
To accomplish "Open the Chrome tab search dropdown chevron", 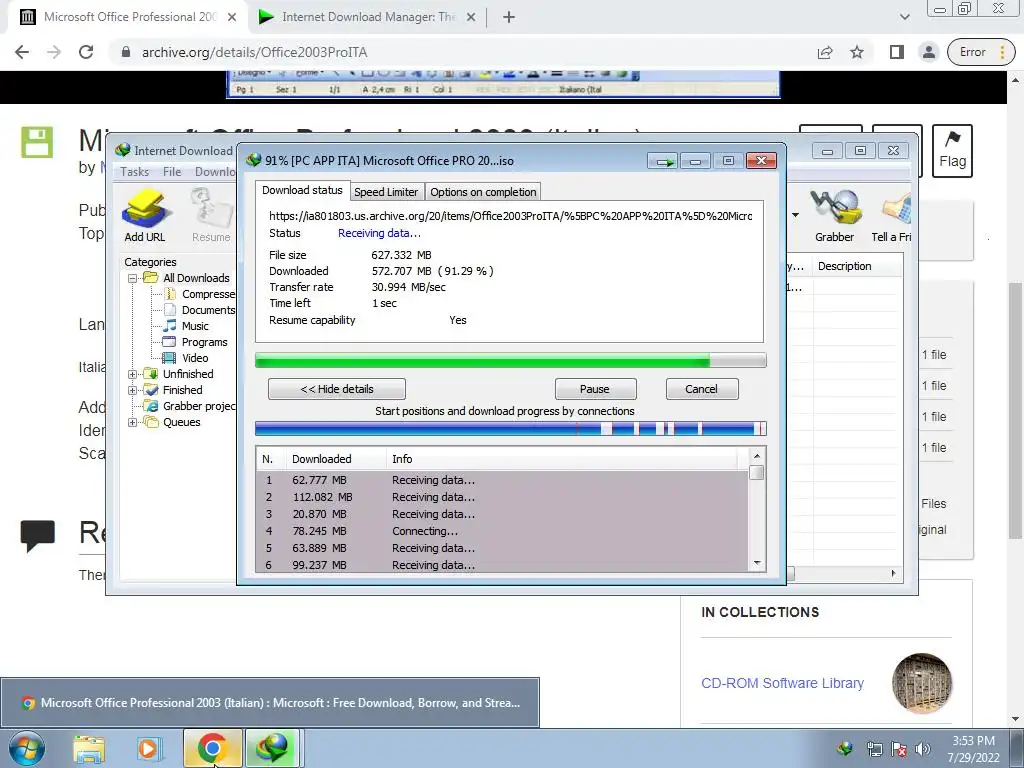I will coord(904,17).
